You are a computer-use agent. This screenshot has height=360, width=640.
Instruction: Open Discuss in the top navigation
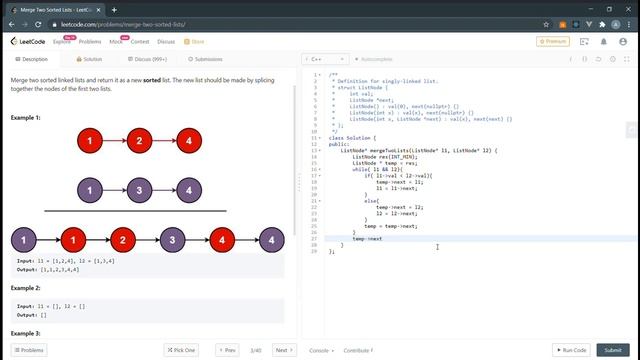pyautogui.click(x=166, y=42)
